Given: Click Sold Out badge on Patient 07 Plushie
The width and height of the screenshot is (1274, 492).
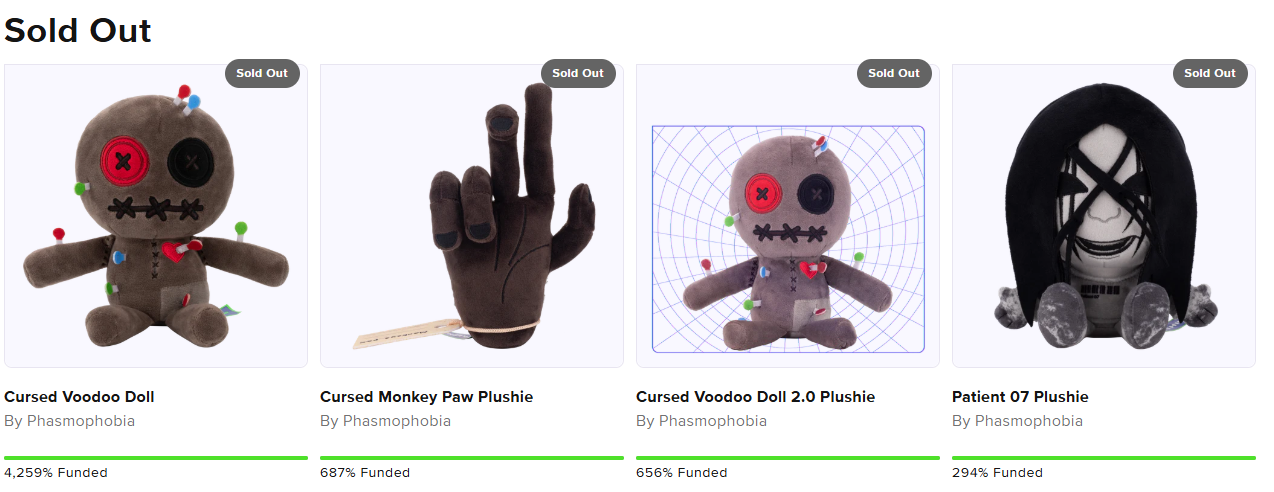Looking at the screenshot, I should pos(1210,73).
